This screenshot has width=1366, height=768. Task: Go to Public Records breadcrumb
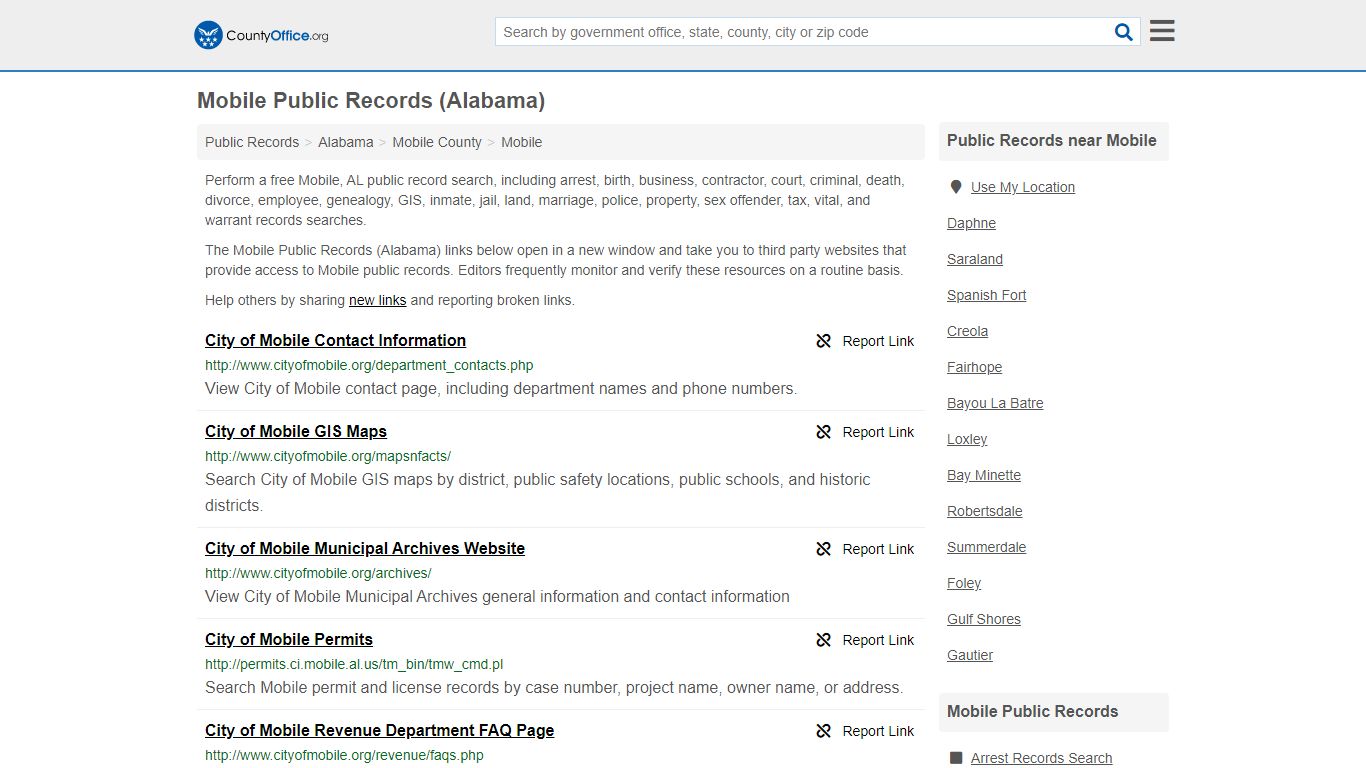click(x=252, y=142)
